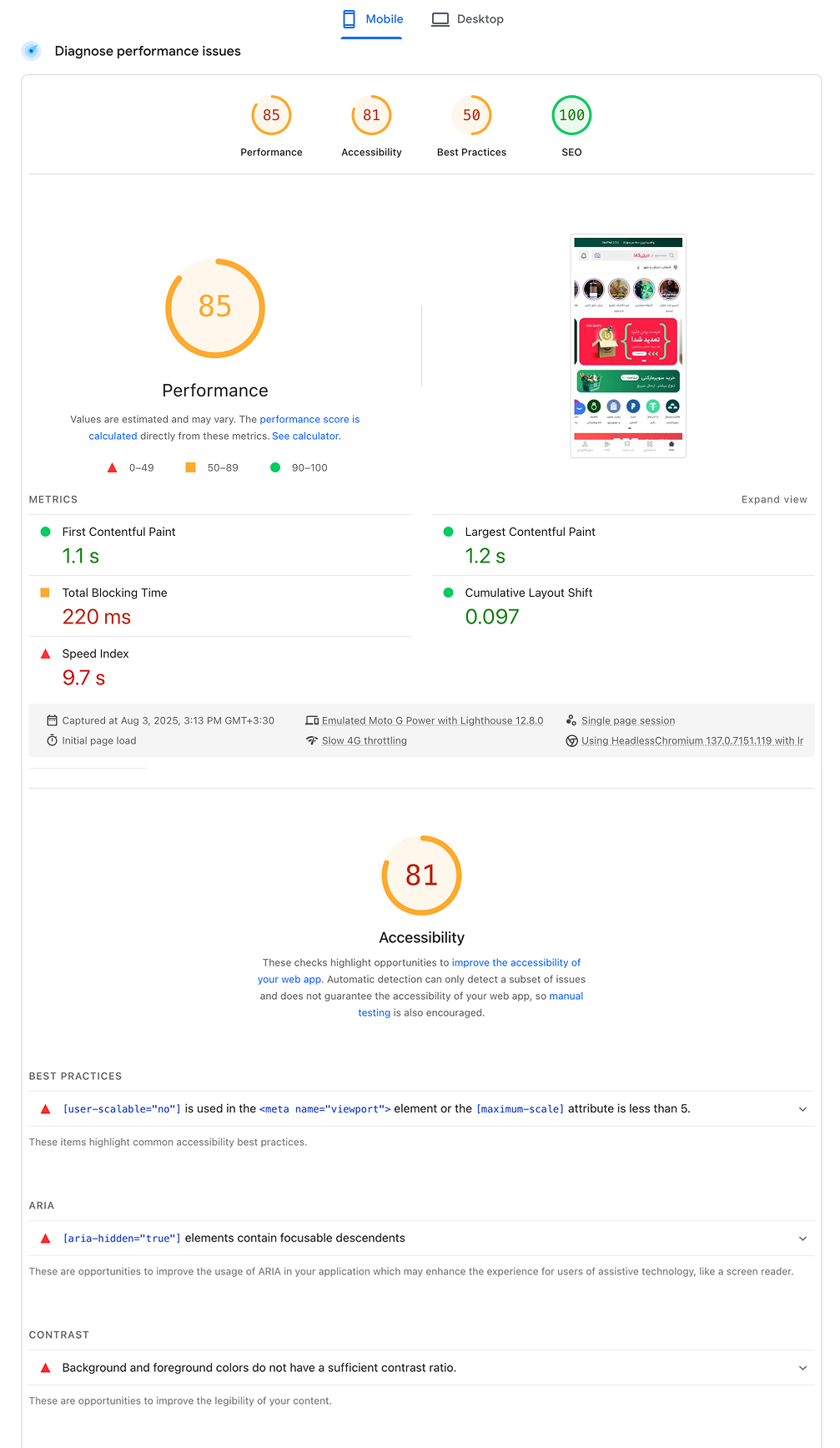This screenshot has width=840, height=1448.
Task: Switch to the Desktop tab
Action: [468, 19]
